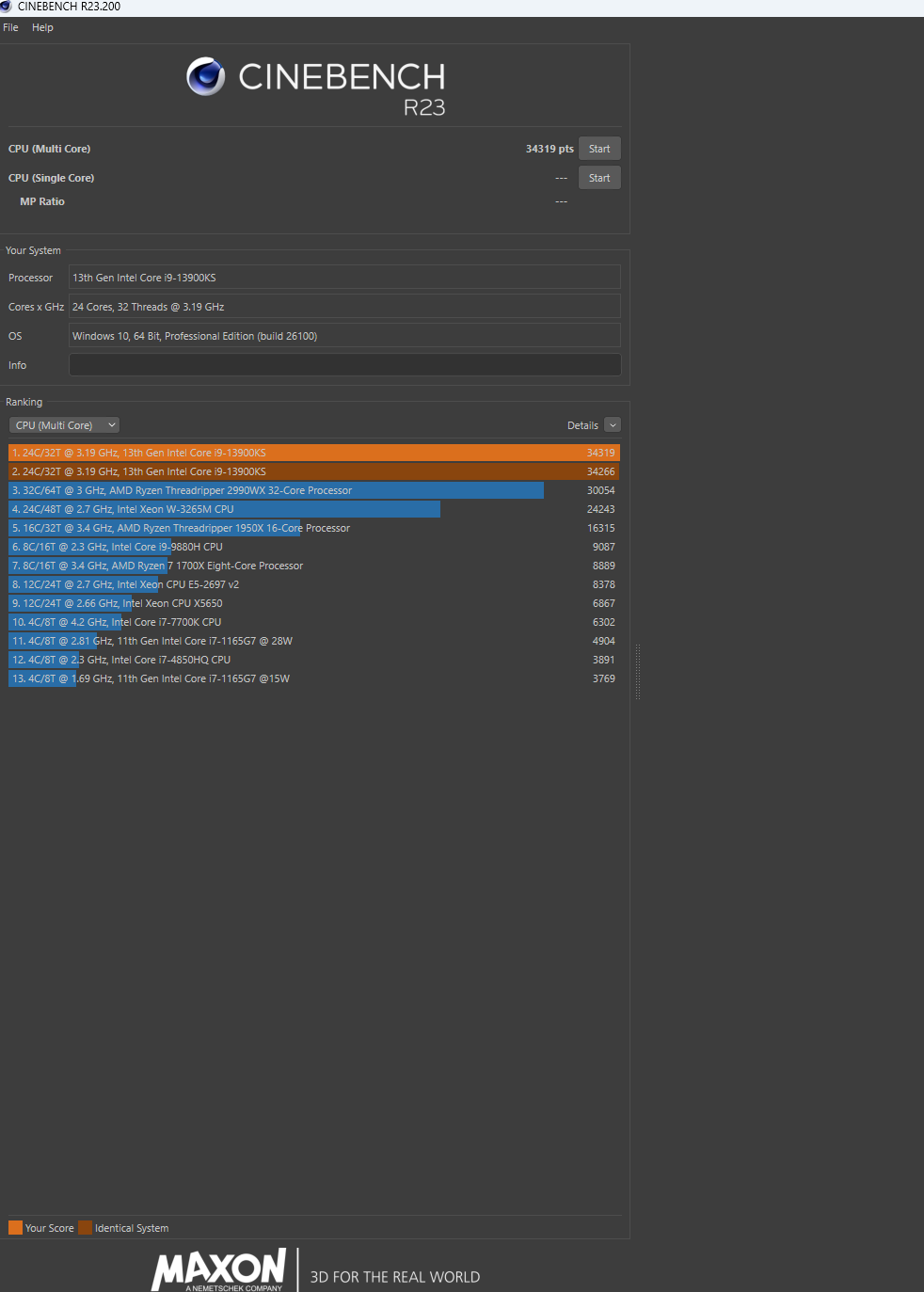Viewport: 924px width, 1292px height.
Task: Click the OS Windows 10 field
Action: tap(344, 336)
